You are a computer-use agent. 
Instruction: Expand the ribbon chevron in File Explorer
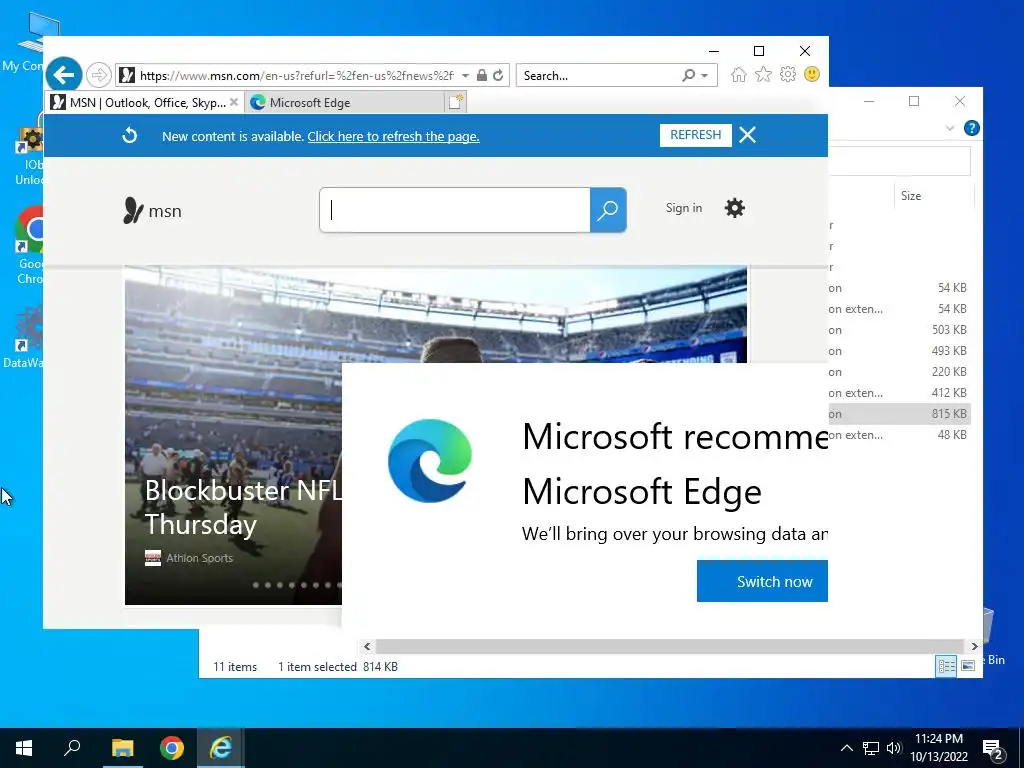pos(950,129)
